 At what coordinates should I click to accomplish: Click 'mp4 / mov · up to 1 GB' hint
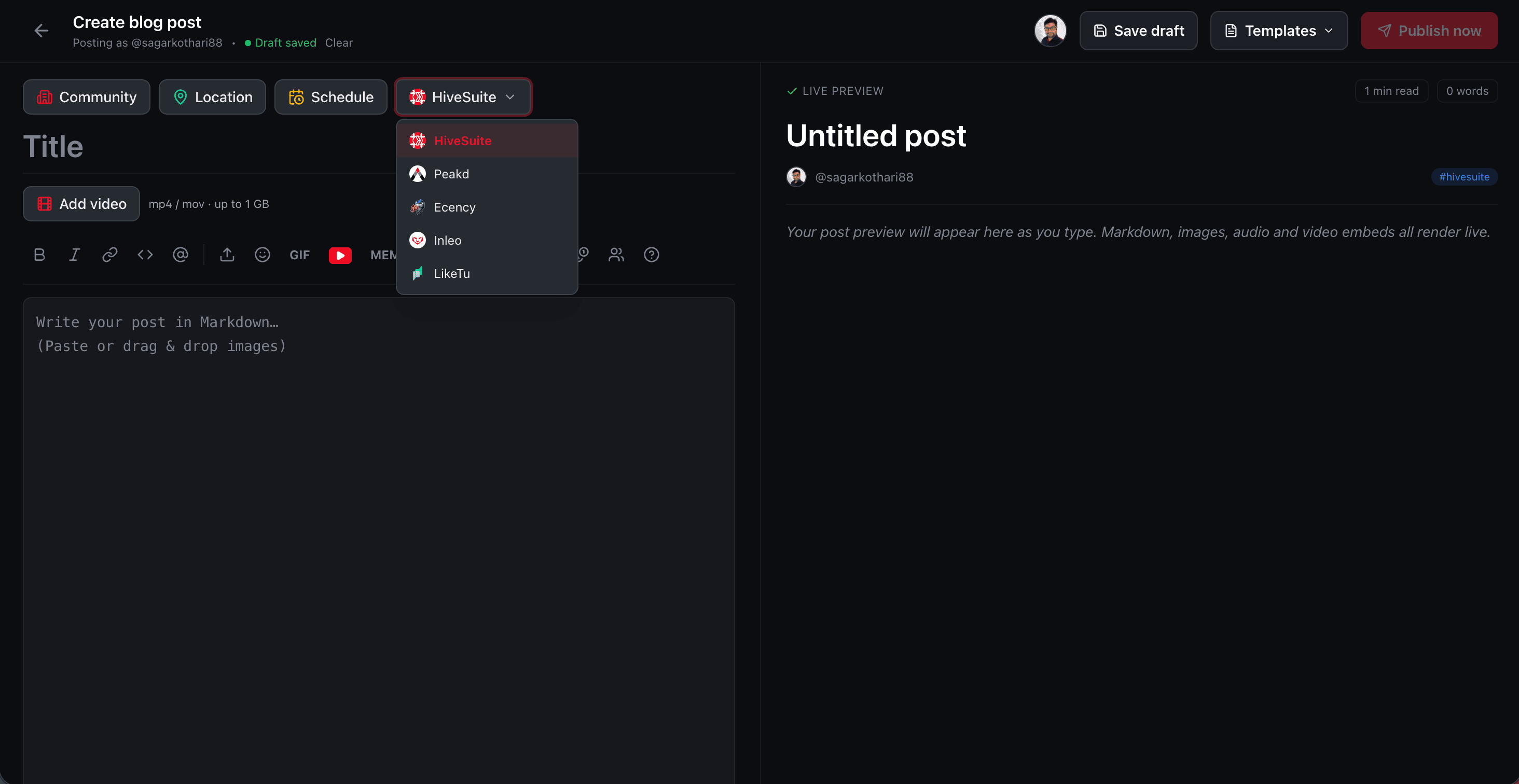click(x=209, y=204)
